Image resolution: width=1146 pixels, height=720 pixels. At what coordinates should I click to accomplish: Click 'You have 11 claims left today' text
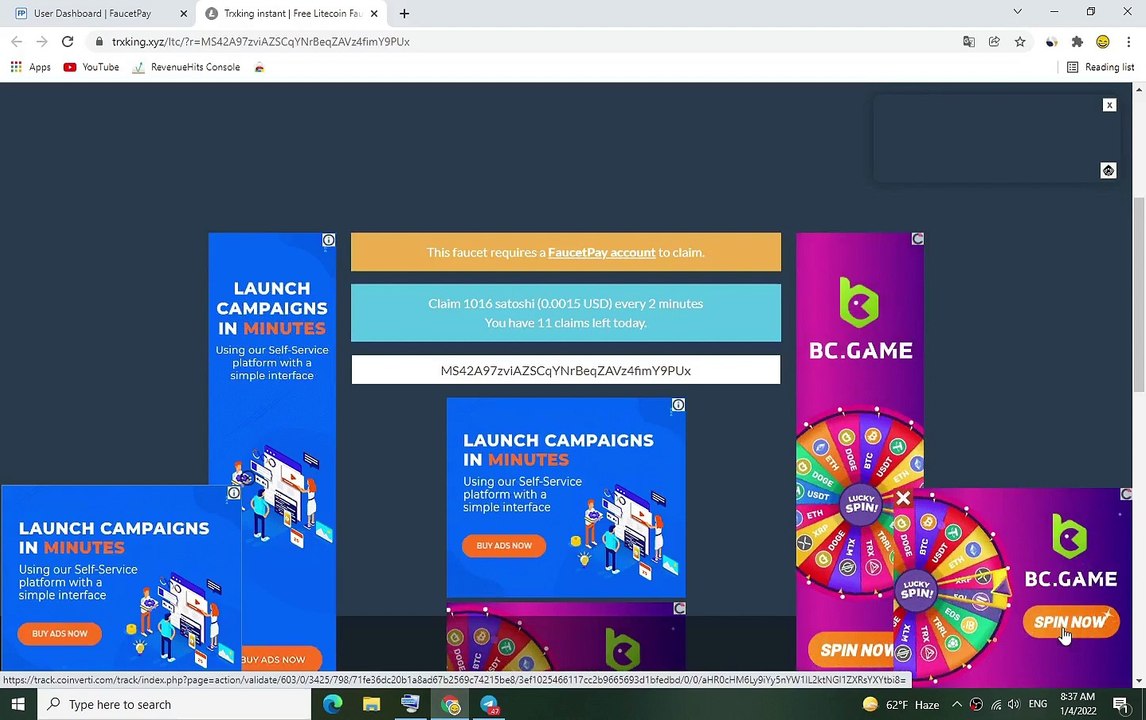coord(566,322)
